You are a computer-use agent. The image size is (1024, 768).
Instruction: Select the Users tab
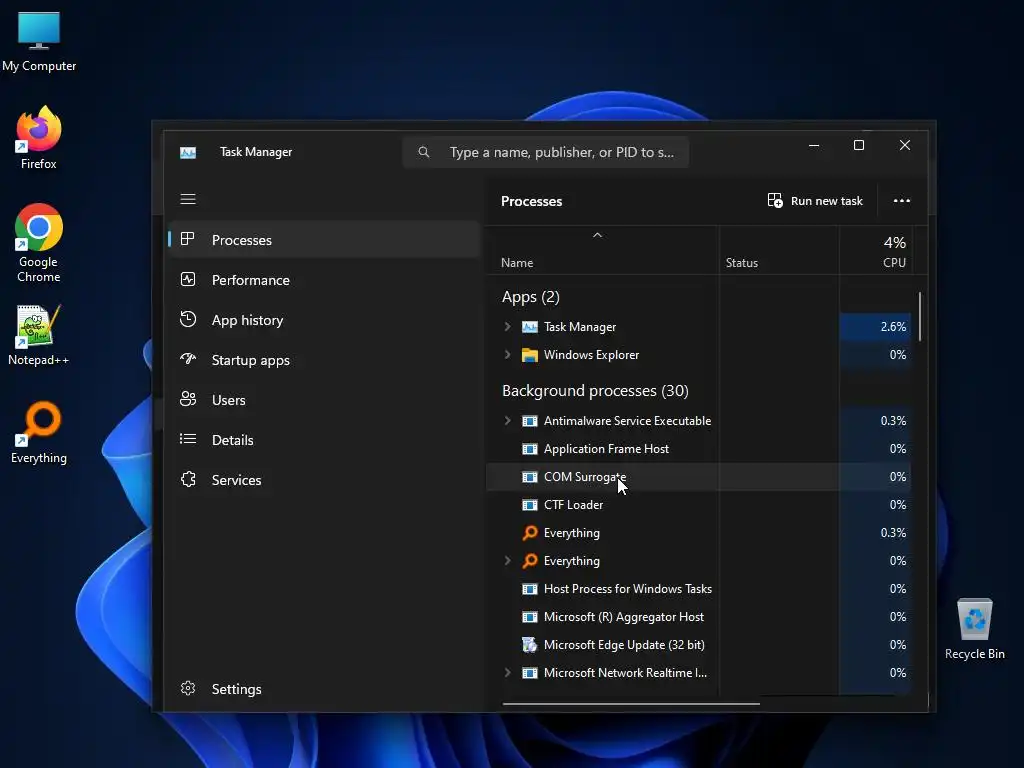coord(325,400)
